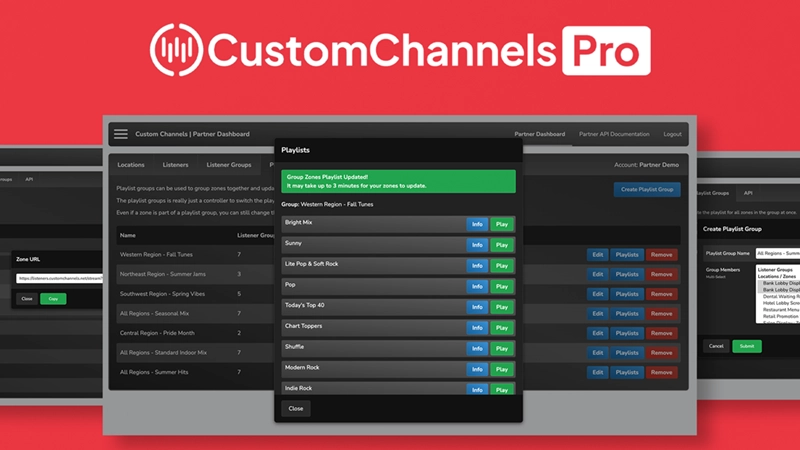This screenshot has height=450, width=800.
Task: Show info for Today's Top 40
Action: pos(477,307)
